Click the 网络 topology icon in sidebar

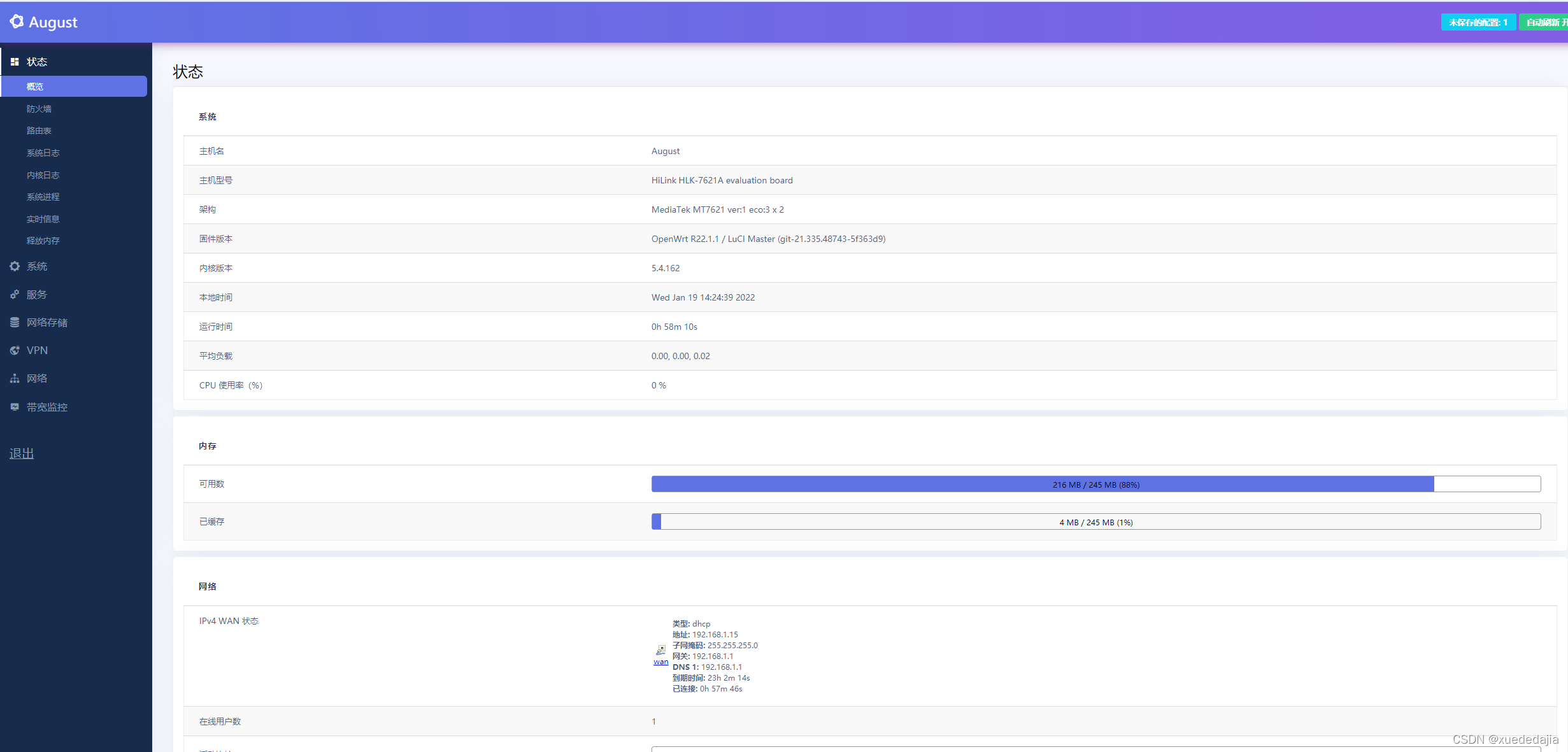[x=14, y=378]
